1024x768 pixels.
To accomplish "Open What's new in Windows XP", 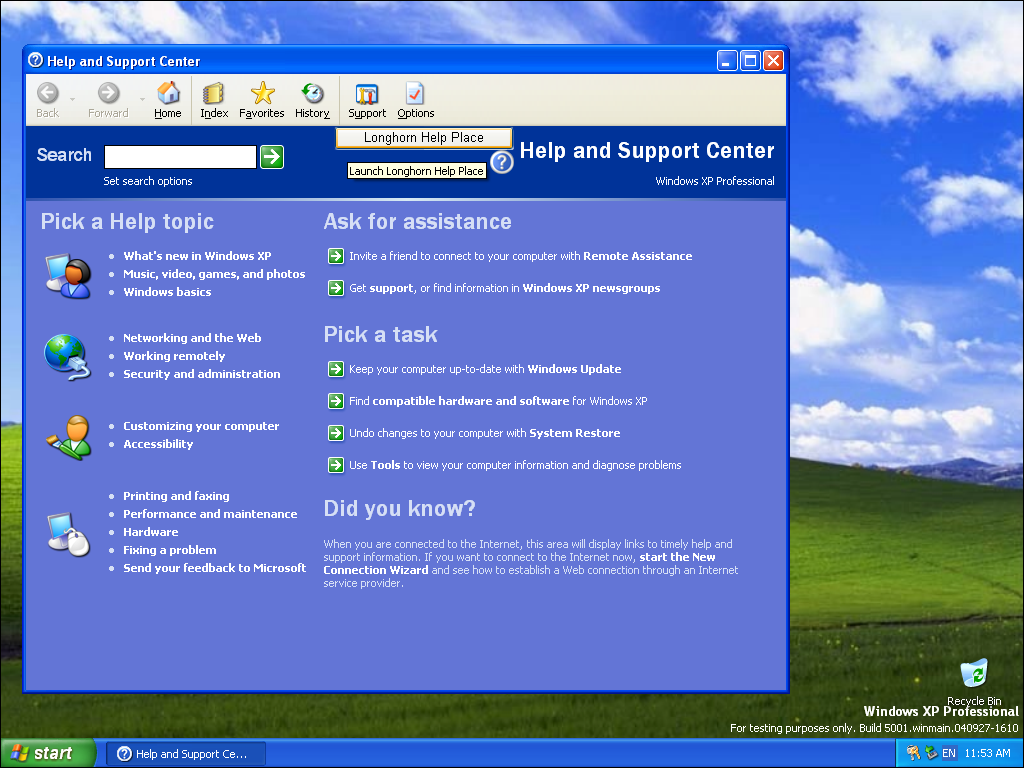I will 197,256.
